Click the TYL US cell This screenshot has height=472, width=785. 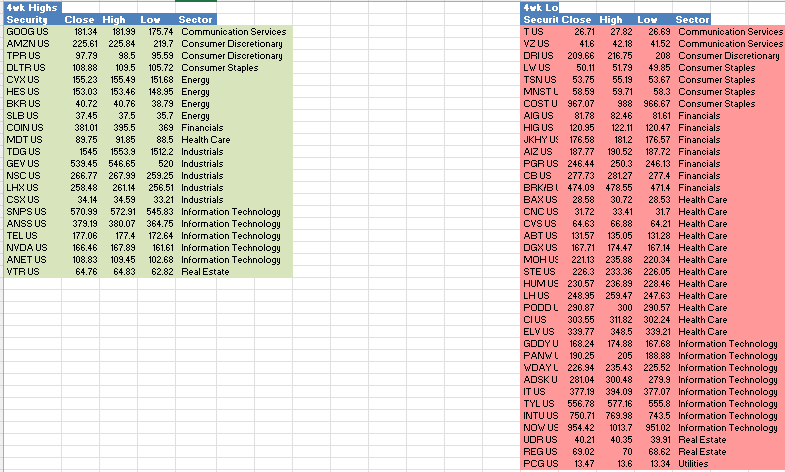(x=540, y=404)
